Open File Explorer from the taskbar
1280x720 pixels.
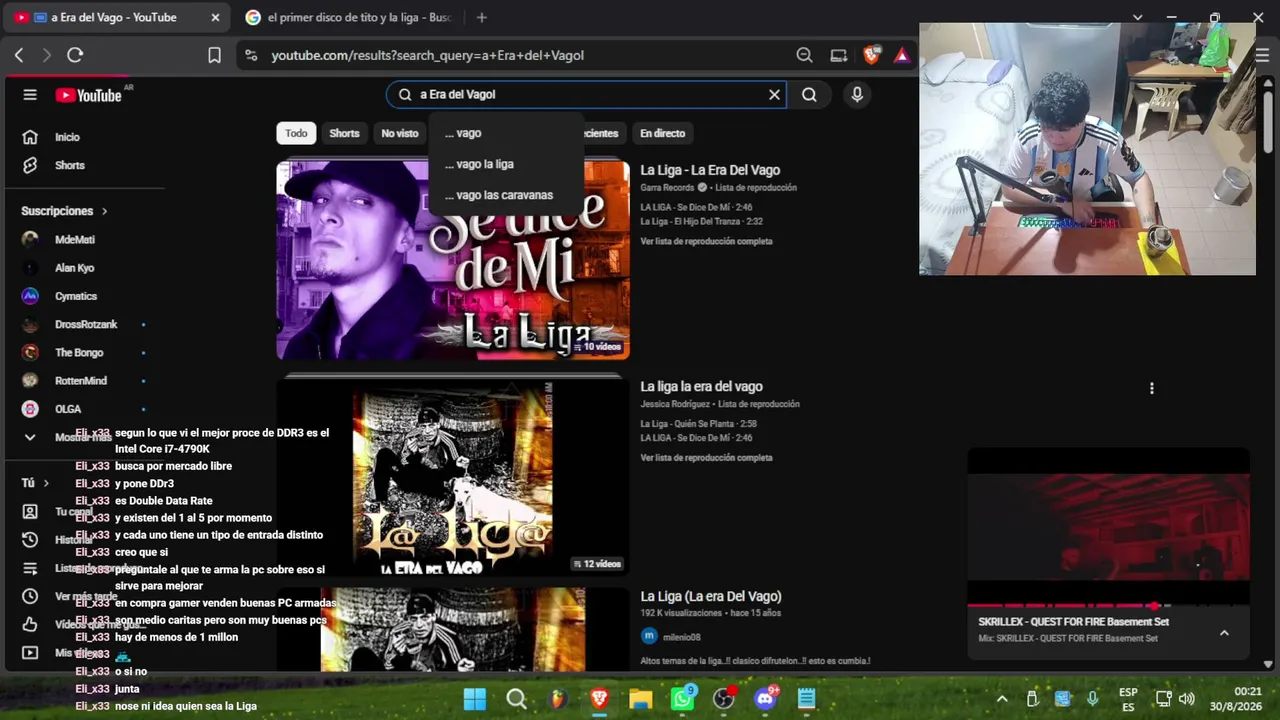coord(641,698)
